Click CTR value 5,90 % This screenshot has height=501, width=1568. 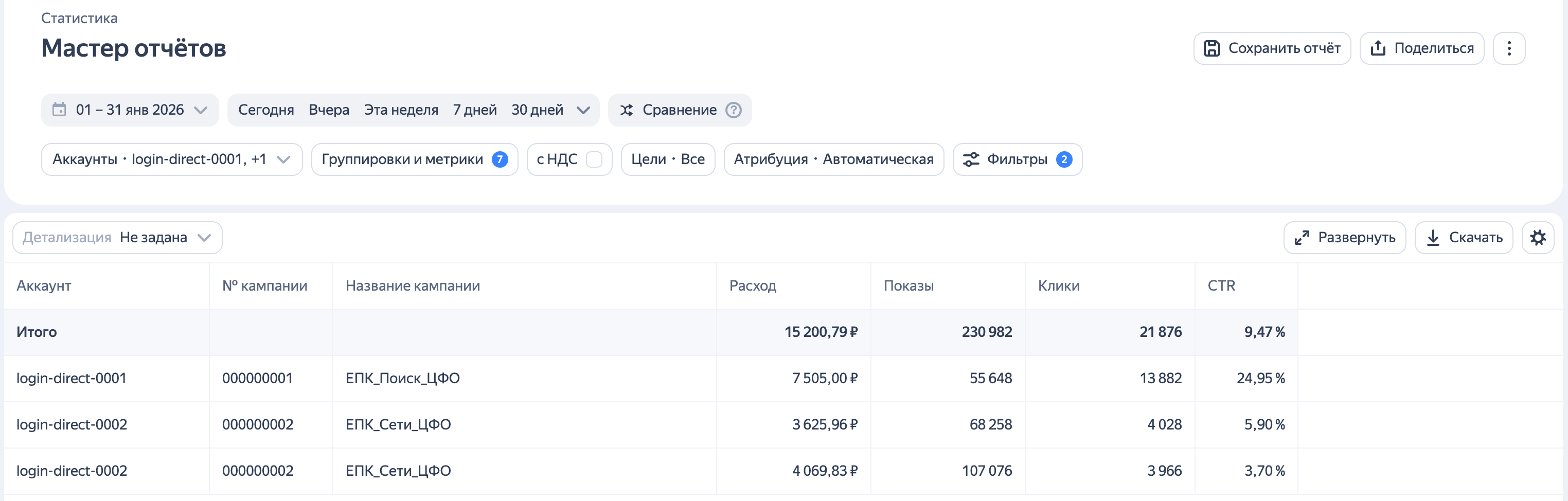[x=1265, y=424]
